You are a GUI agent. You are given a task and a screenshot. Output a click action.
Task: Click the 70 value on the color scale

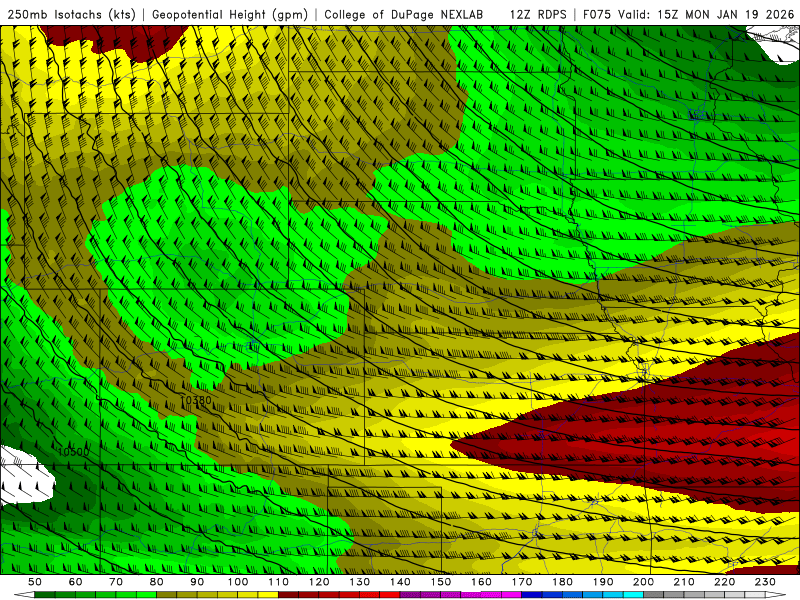pyautogui.click(x=116, y=582)
